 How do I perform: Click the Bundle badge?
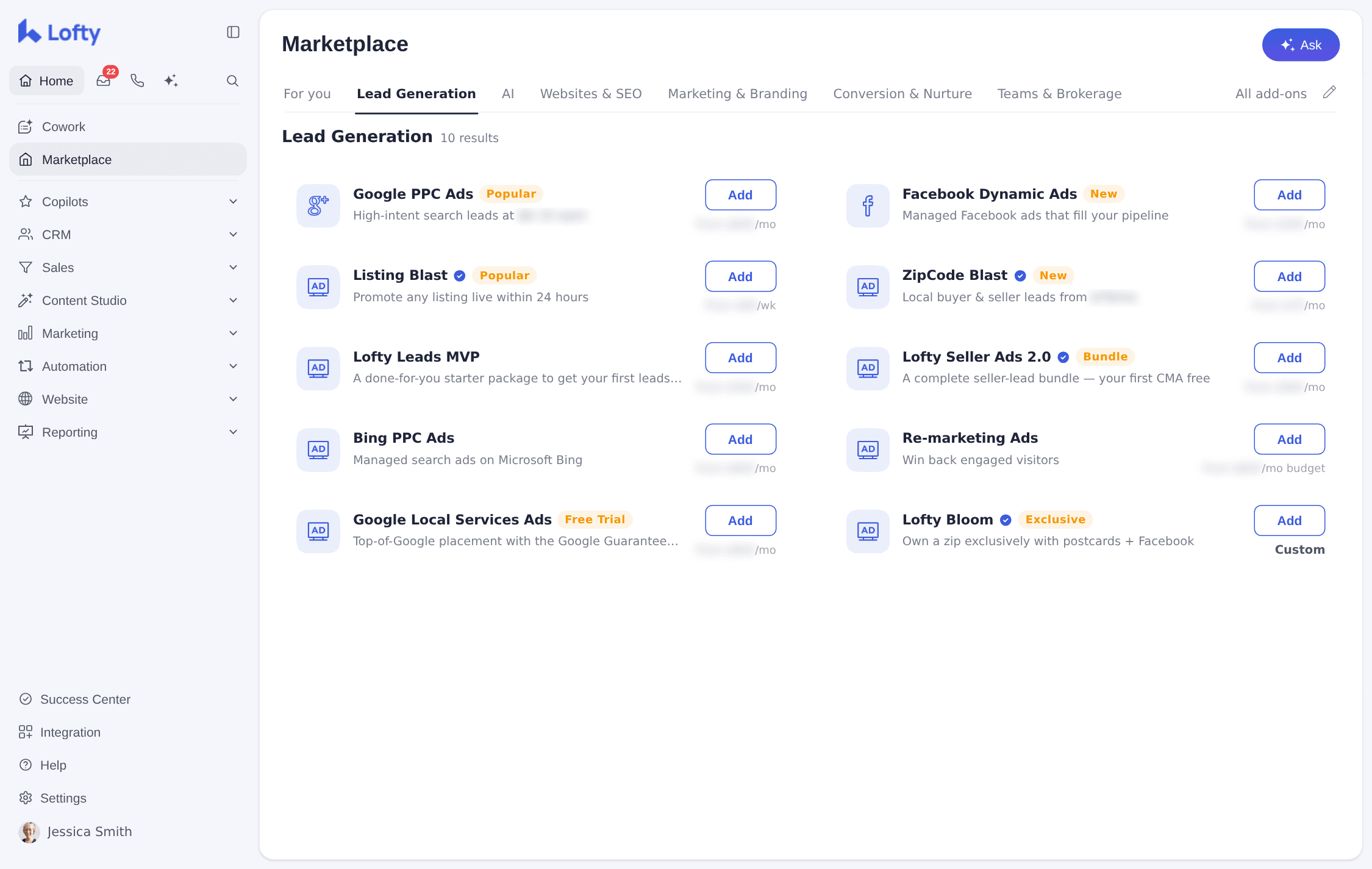[x=1105, y=357]
